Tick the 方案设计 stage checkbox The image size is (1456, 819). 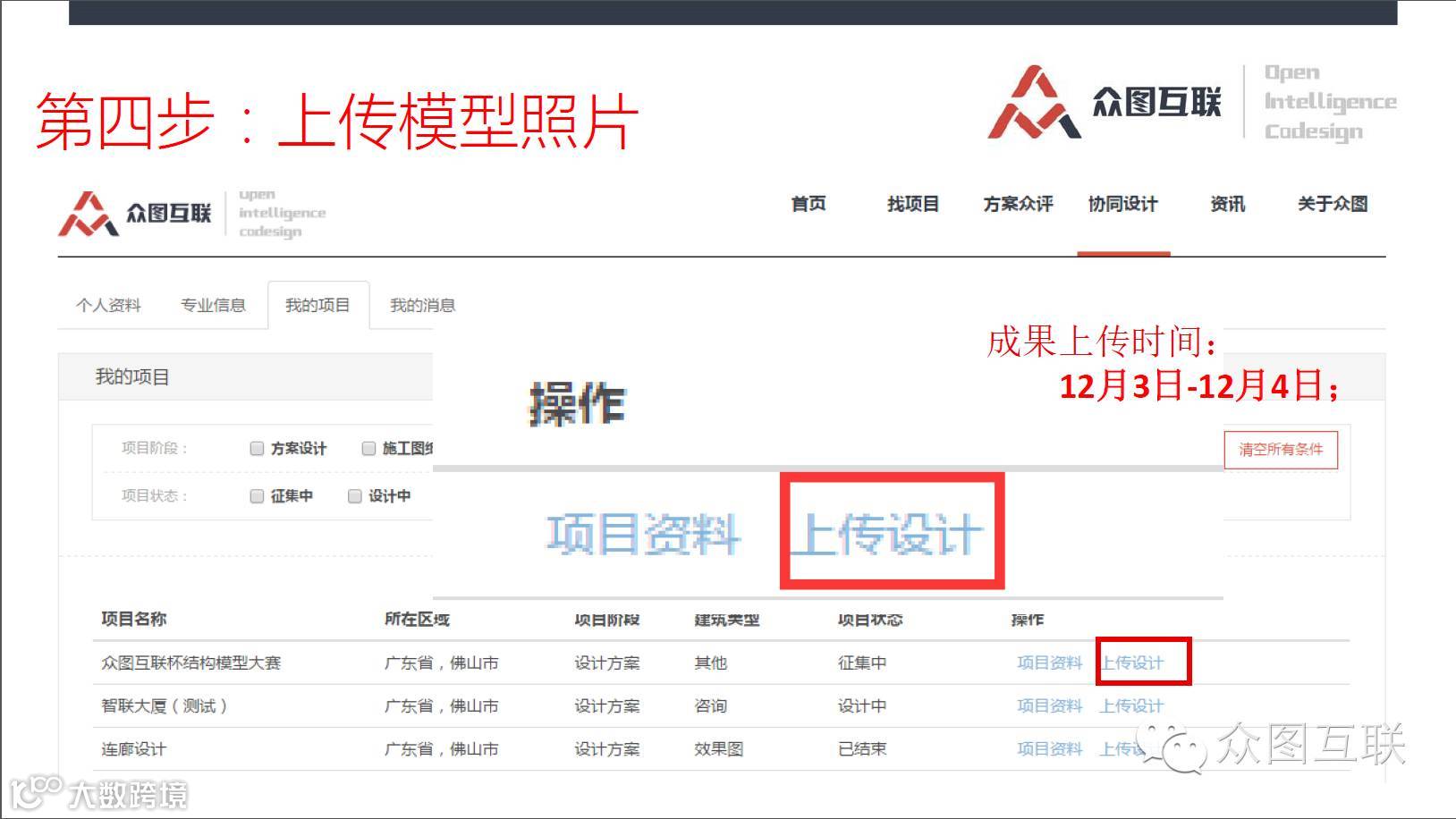(257, 449)
